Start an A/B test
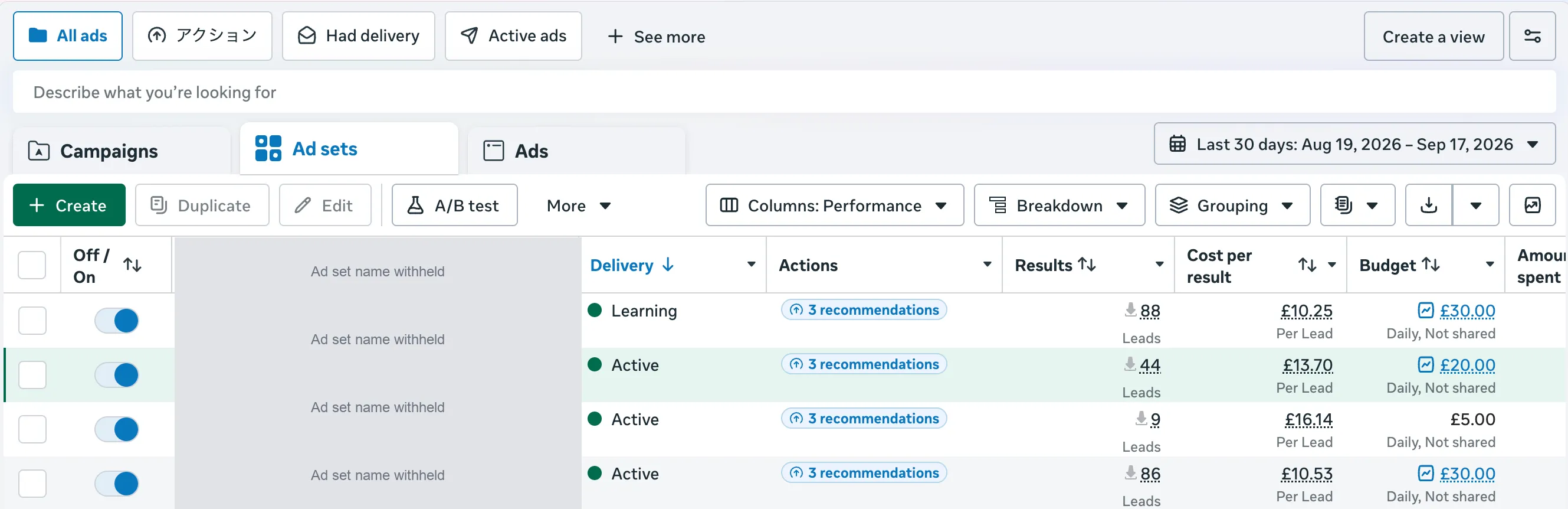 pyautogui.click(x=455, y=205)
